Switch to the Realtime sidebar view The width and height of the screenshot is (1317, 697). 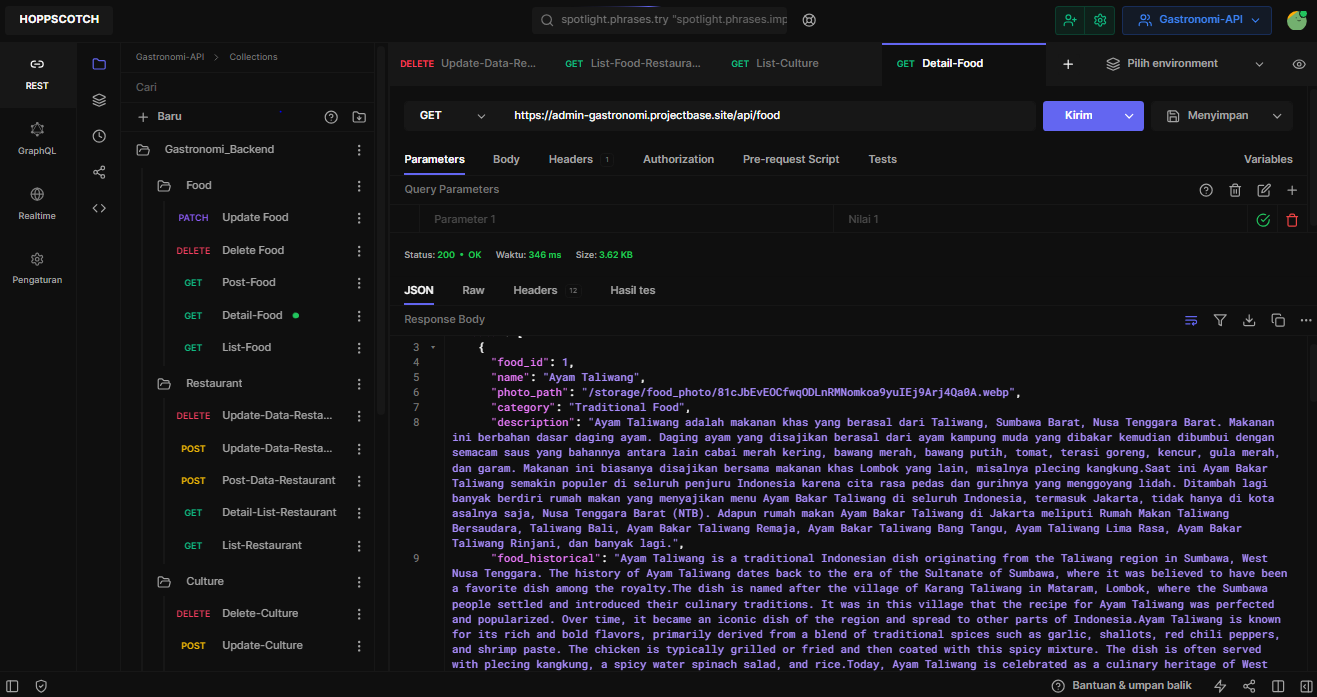(37, 200)
